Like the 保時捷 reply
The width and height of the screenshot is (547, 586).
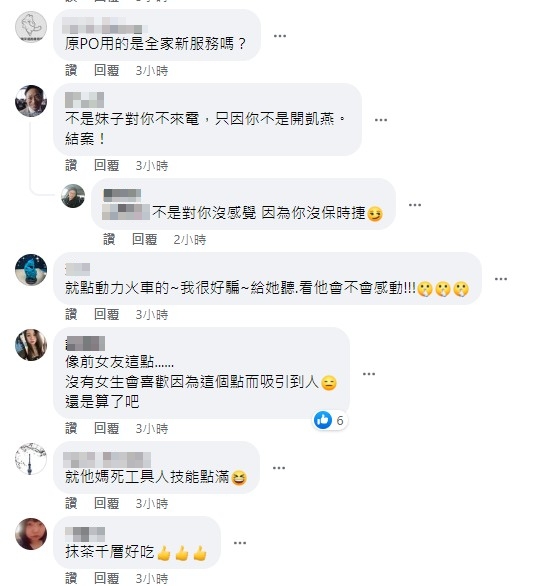pos(109,239)
